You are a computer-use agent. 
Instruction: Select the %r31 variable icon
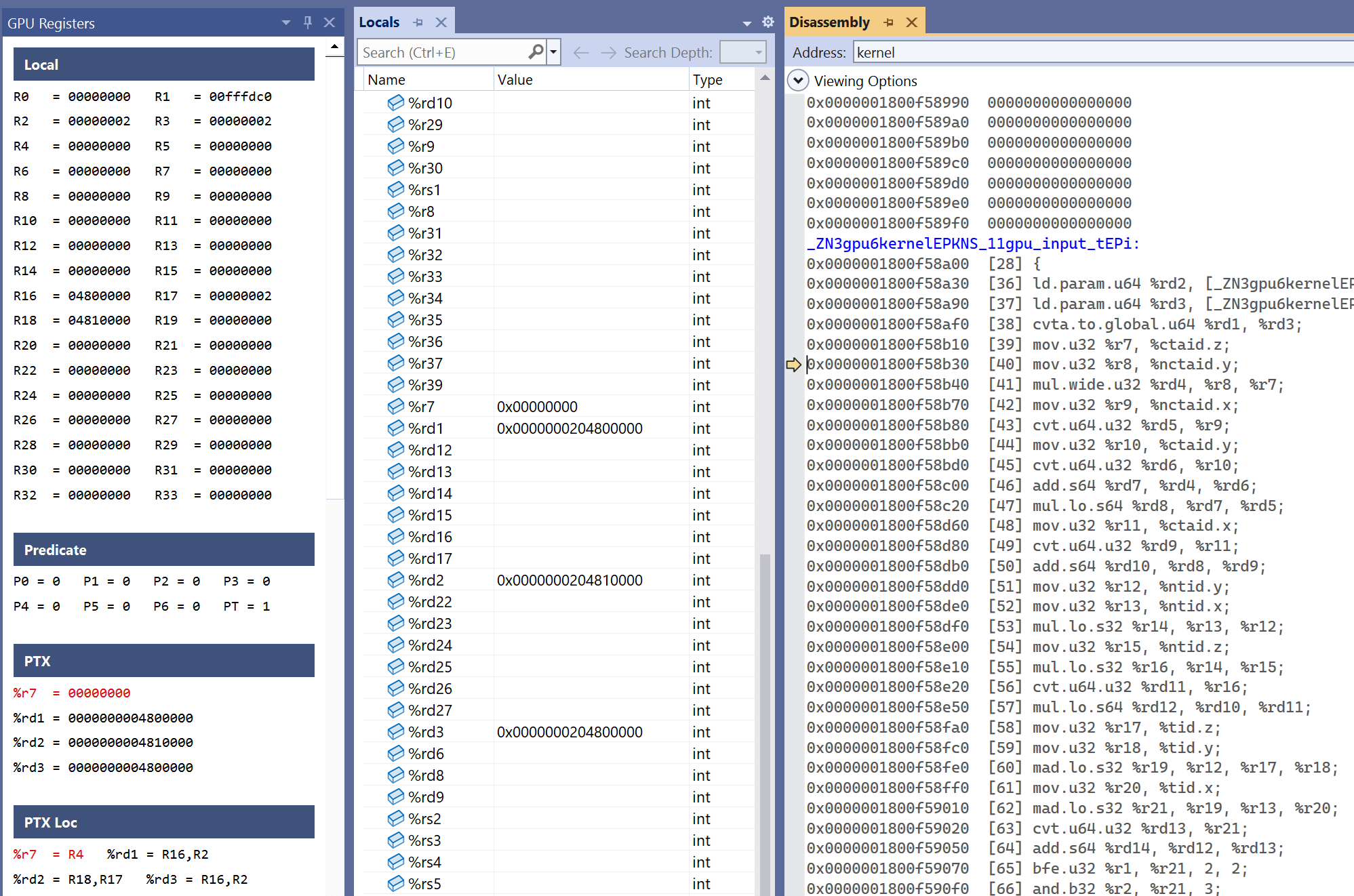(x=395, y=232)
